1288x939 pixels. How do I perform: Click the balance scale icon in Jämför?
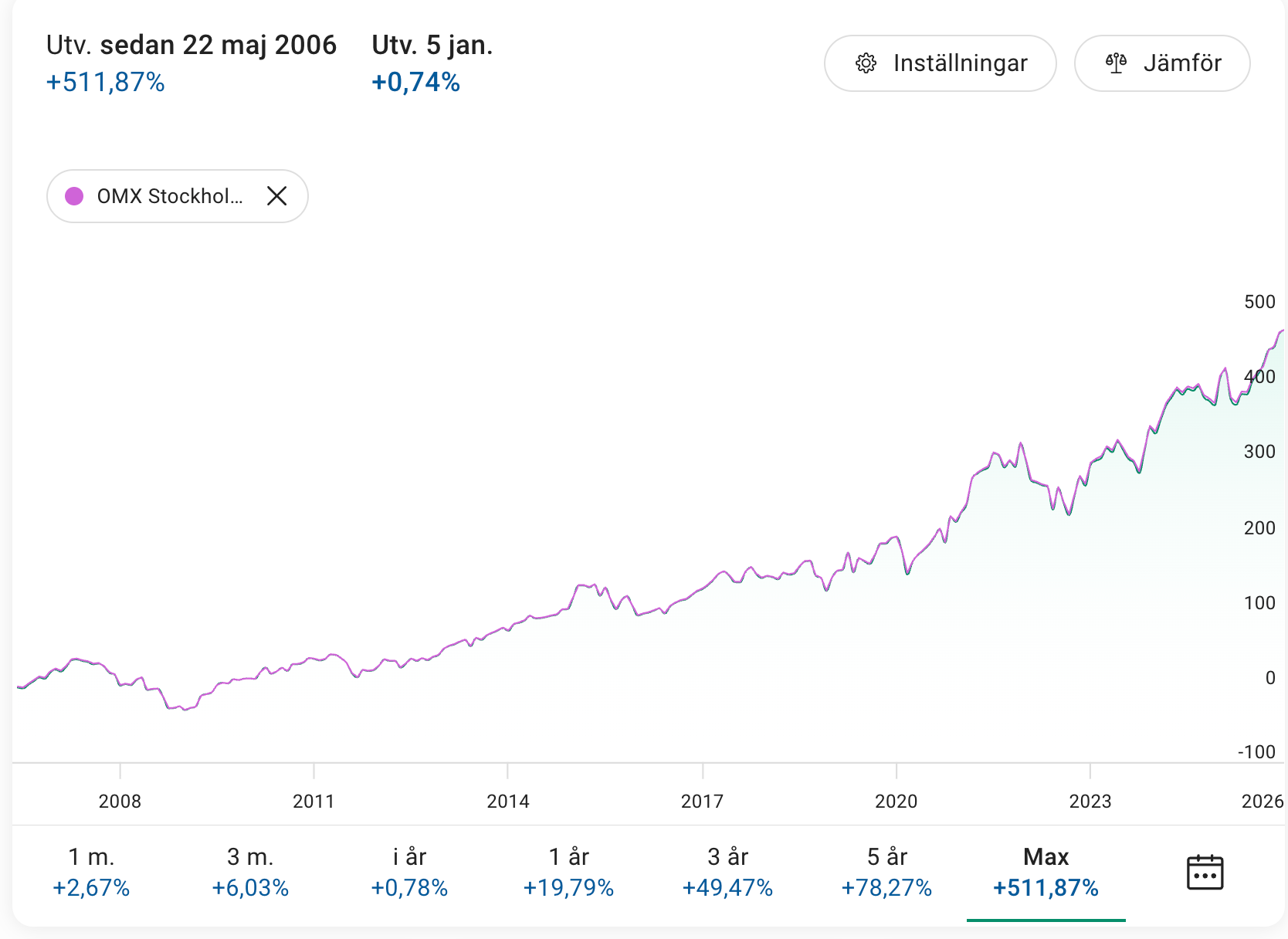coord(1116,63)
